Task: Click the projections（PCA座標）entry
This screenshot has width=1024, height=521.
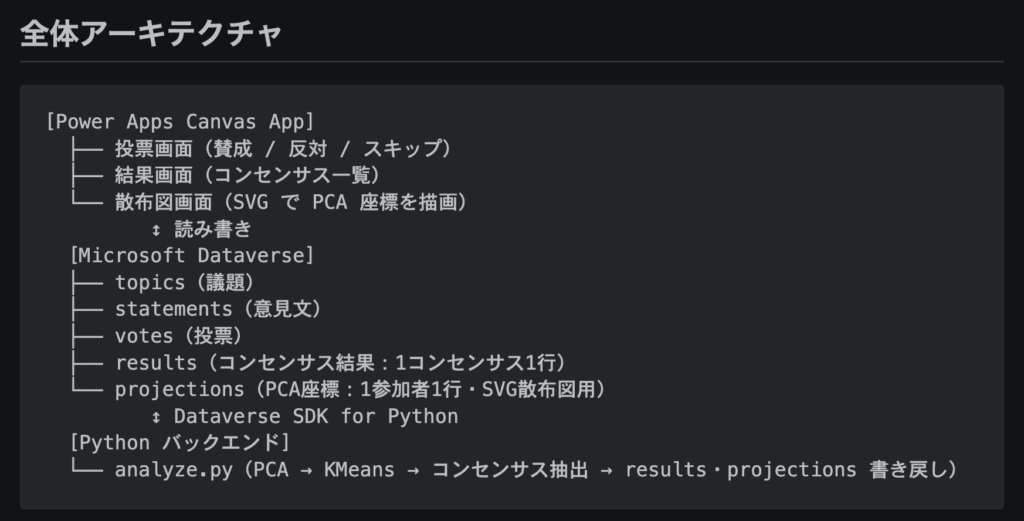Action: click(x=360, y=390)
